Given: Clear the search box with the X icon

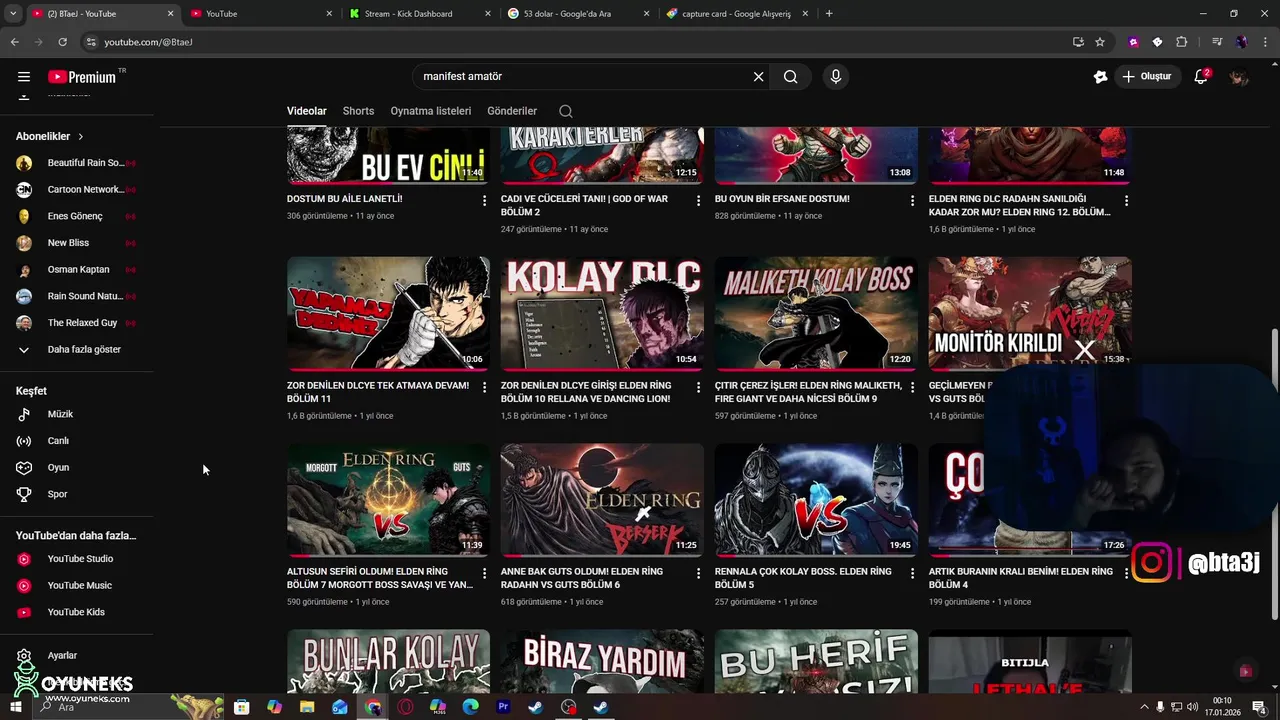Looking at the screenshot, I should click(758, 76).
